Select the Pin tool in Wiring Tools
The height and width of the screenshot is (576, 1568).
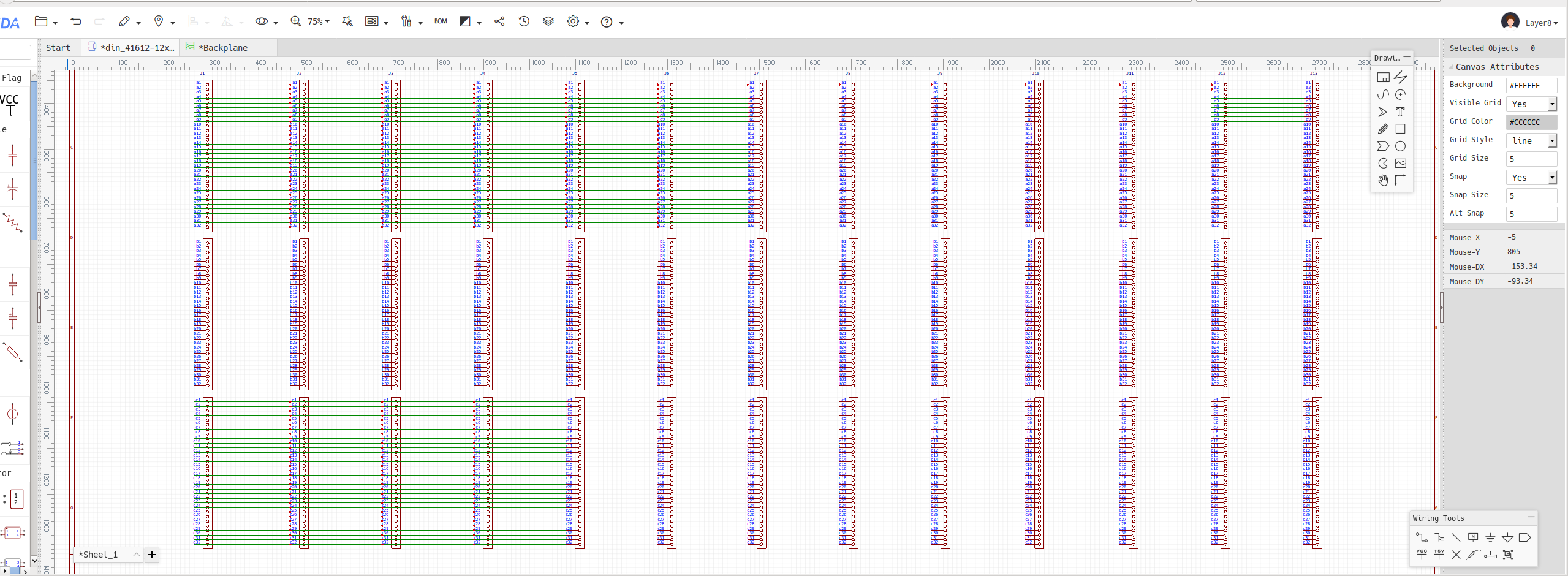pyautogui.click(x=1490, y=555)
